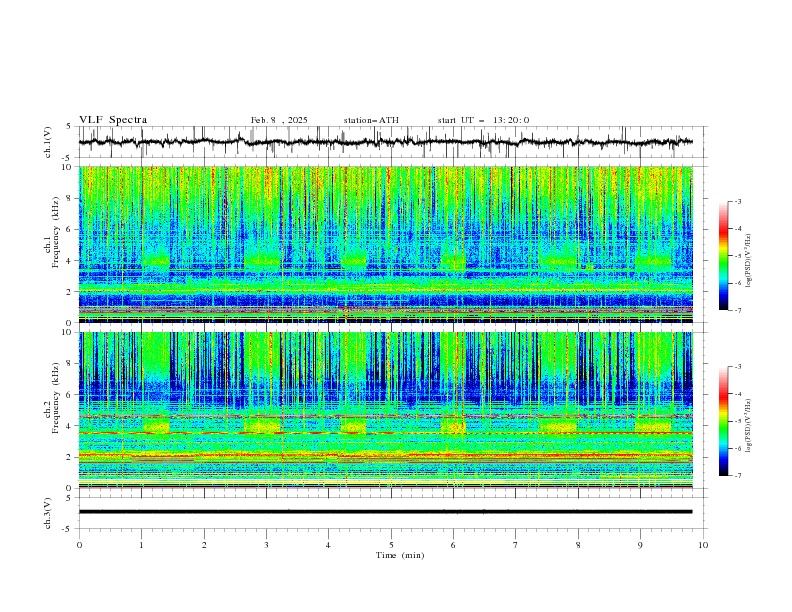792x612 pixels.
Task: Click the lower PSD color bar
Action: click(724, 421)
